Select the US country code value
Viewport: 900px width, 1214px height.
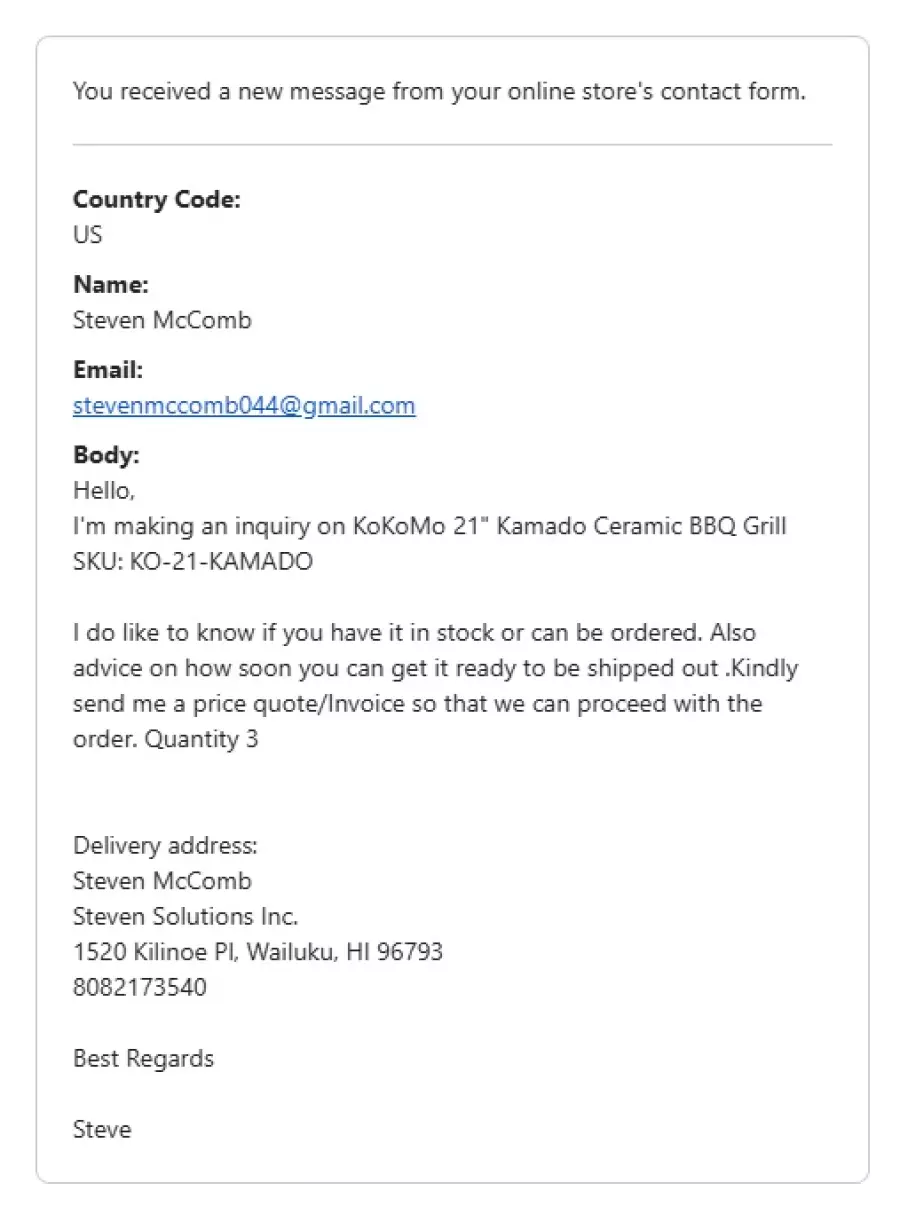[88, 235]
